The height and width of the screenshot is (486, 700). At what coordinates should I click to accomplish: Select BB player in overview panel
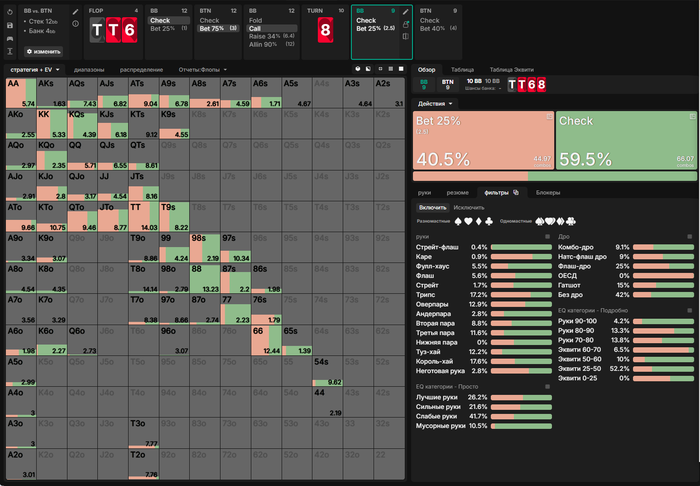pyautogui.click(x=424, y=84)
